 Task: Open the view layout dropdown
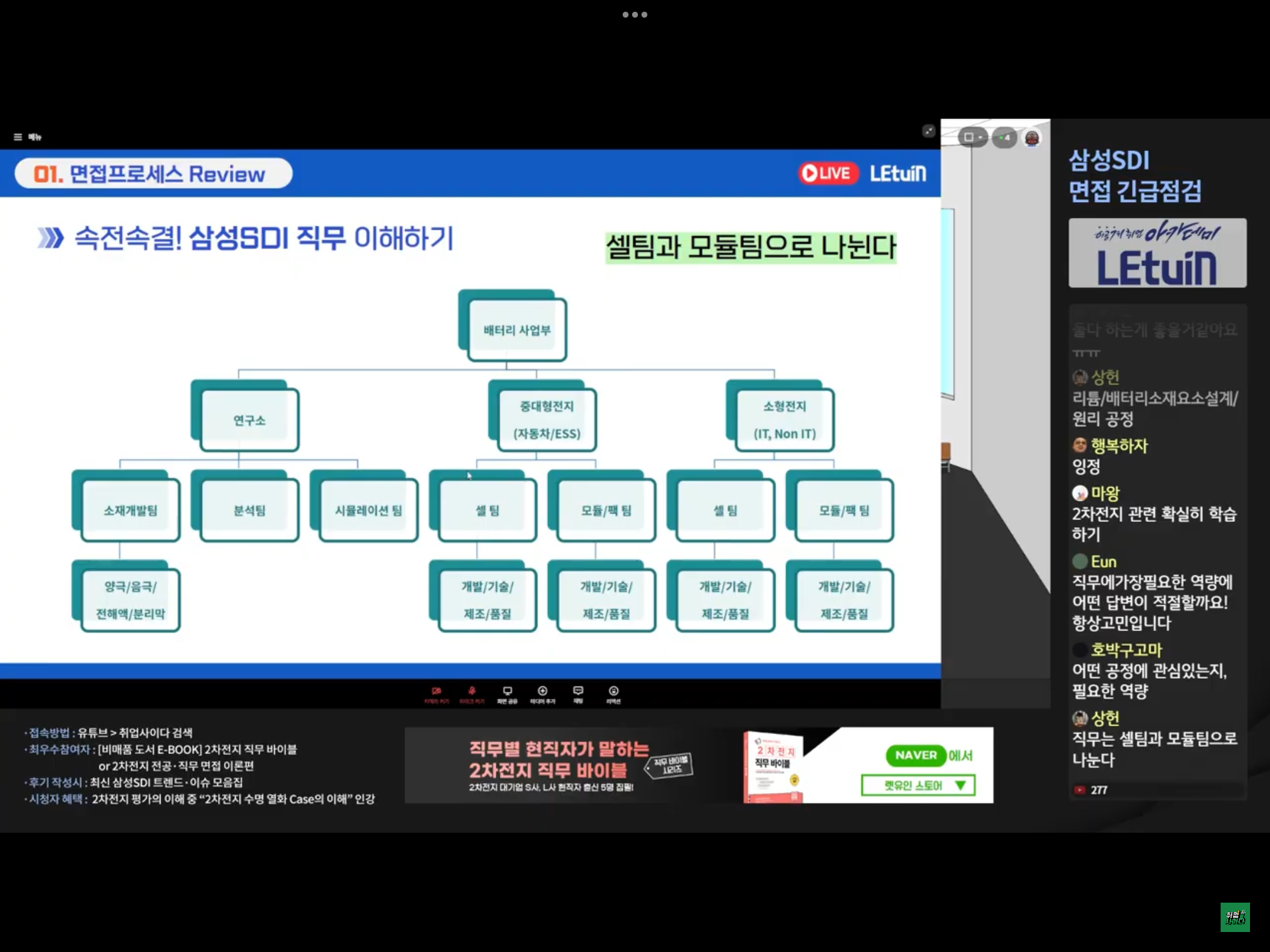click(972, 138)
